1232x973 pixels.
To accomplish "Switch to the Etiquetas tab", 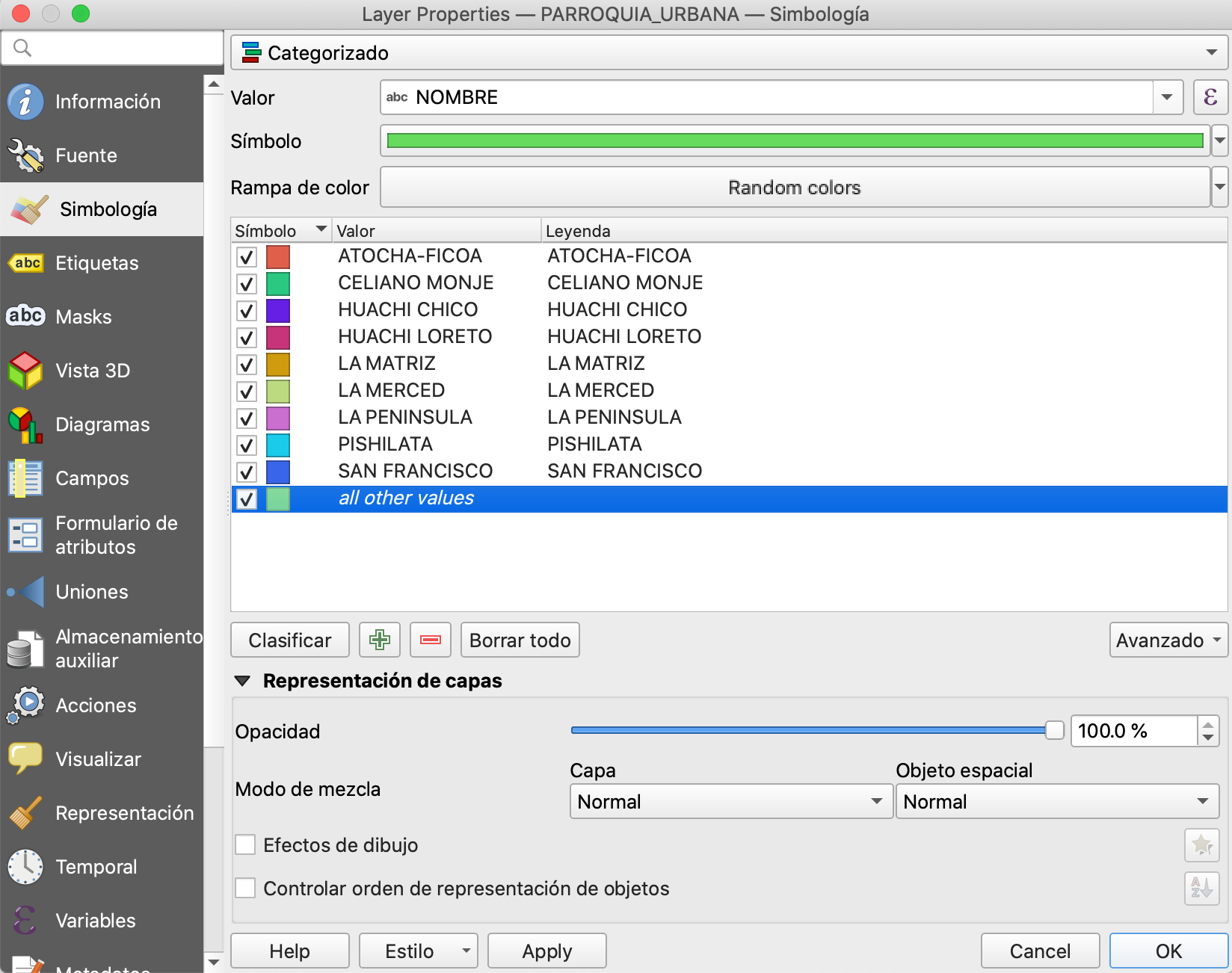I will [x=96, y=263].
